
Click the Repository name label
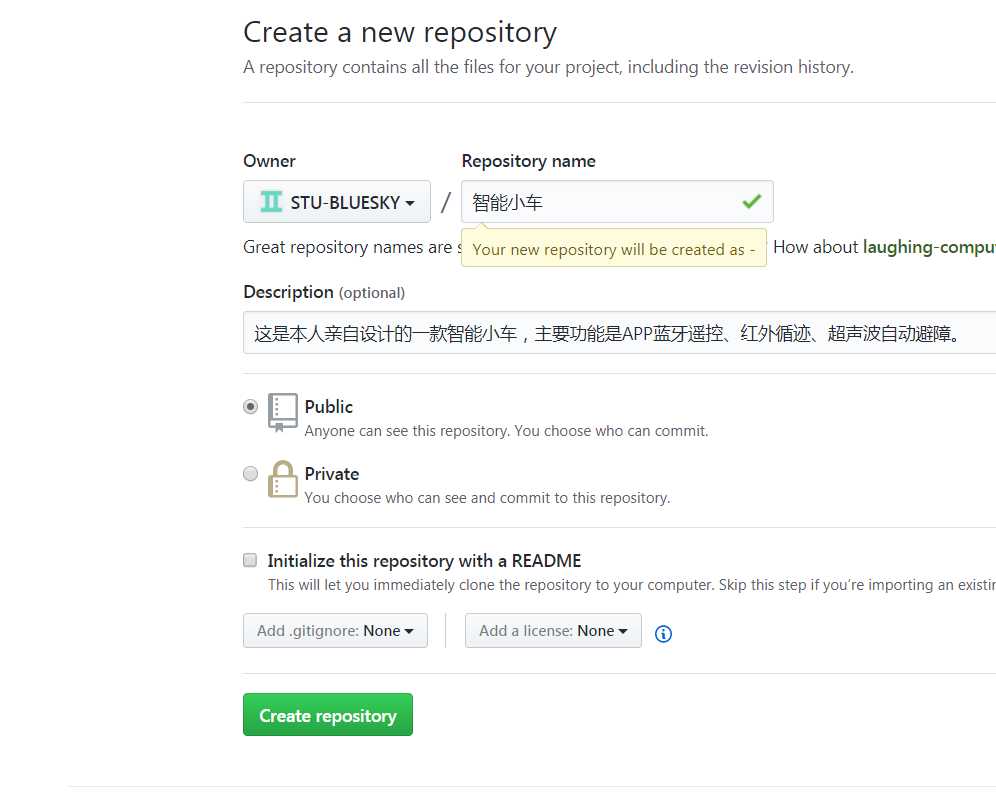point(528,161)
